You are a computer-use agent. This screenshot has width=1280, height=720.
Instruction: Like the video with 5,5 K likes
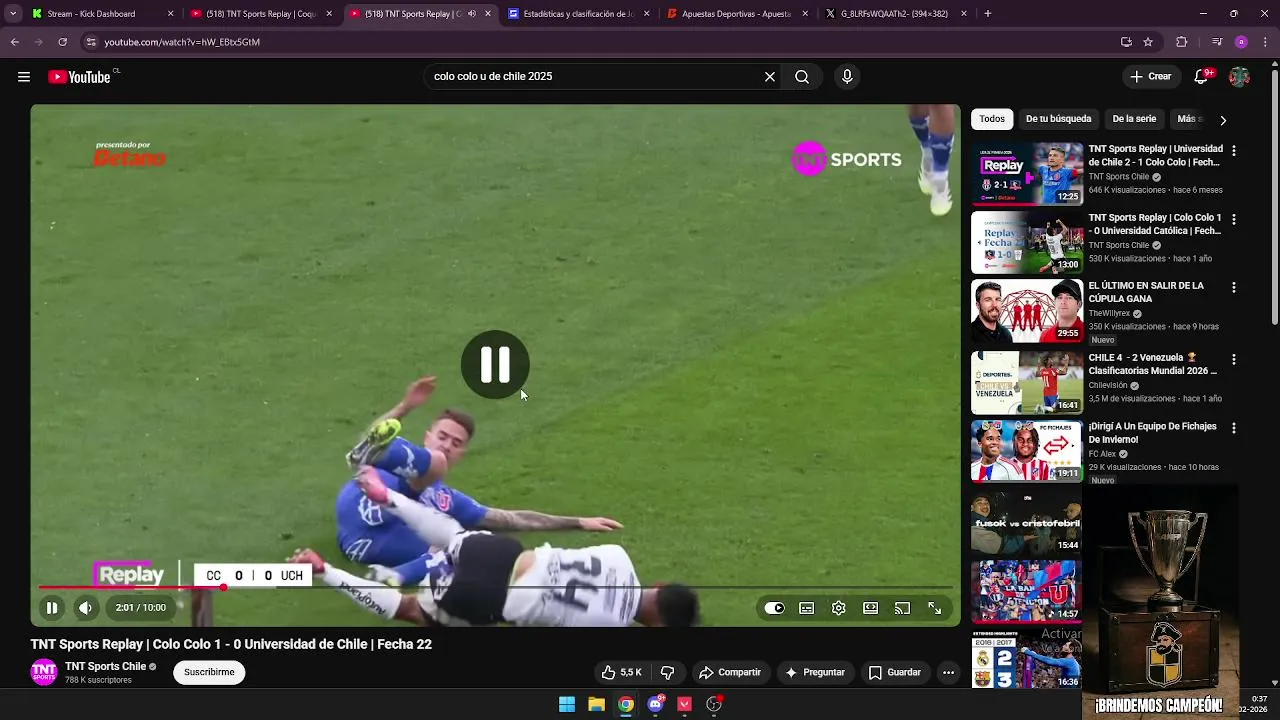point(621,672)
